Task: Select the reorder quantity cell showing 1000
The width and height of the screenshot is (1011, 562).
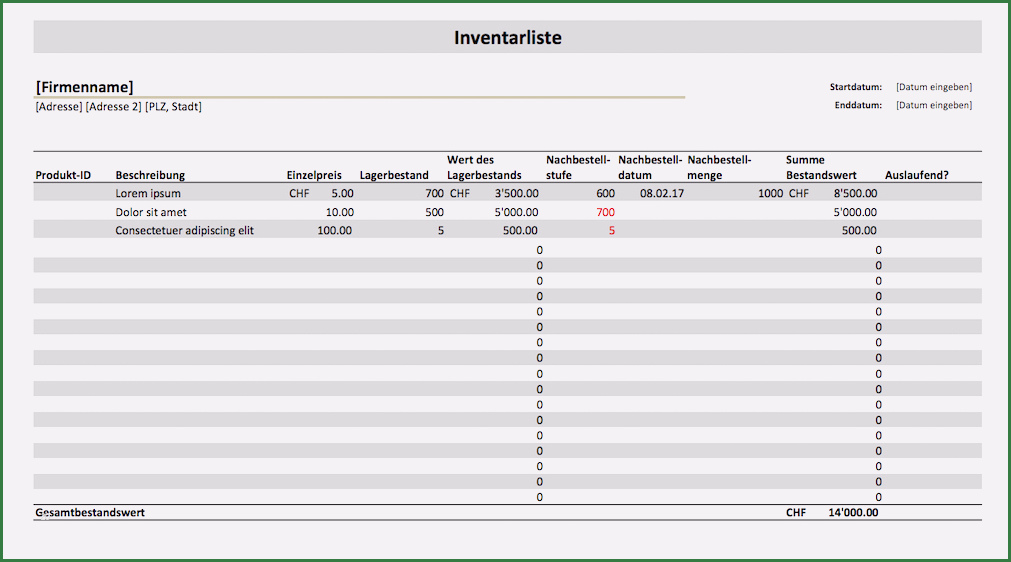Action: 770,193
